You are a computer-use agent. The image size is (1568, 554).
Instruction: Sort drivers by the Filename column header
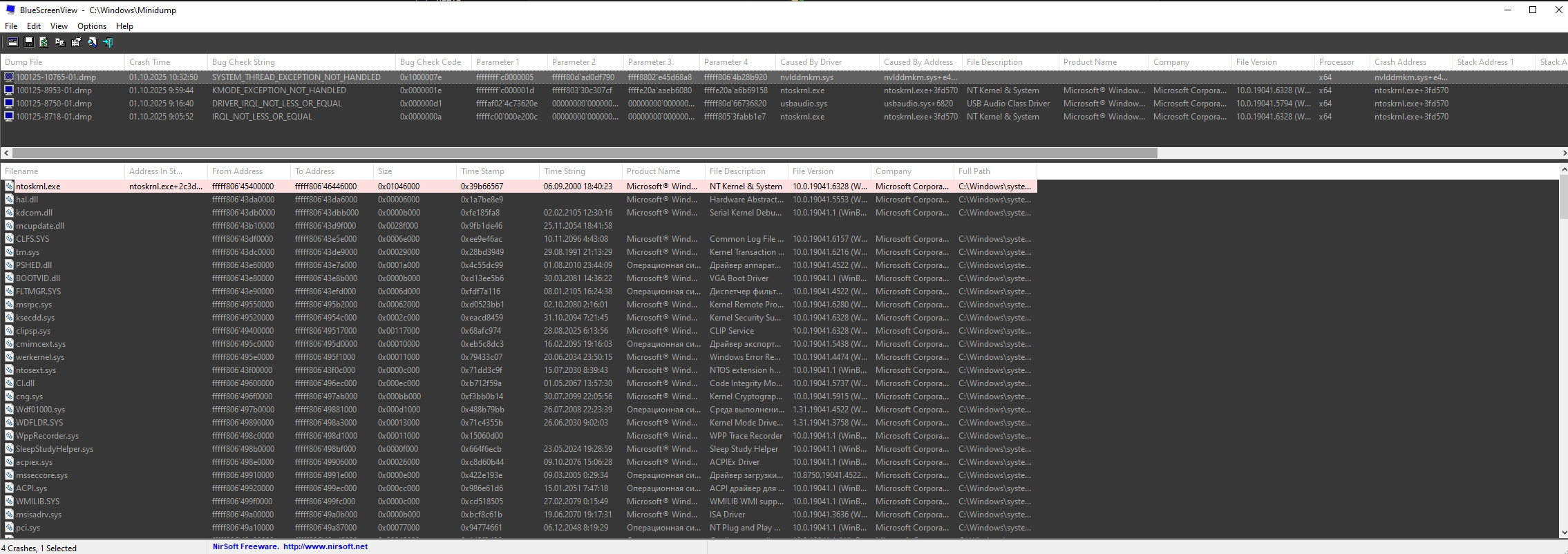click(x=62, y=171)
